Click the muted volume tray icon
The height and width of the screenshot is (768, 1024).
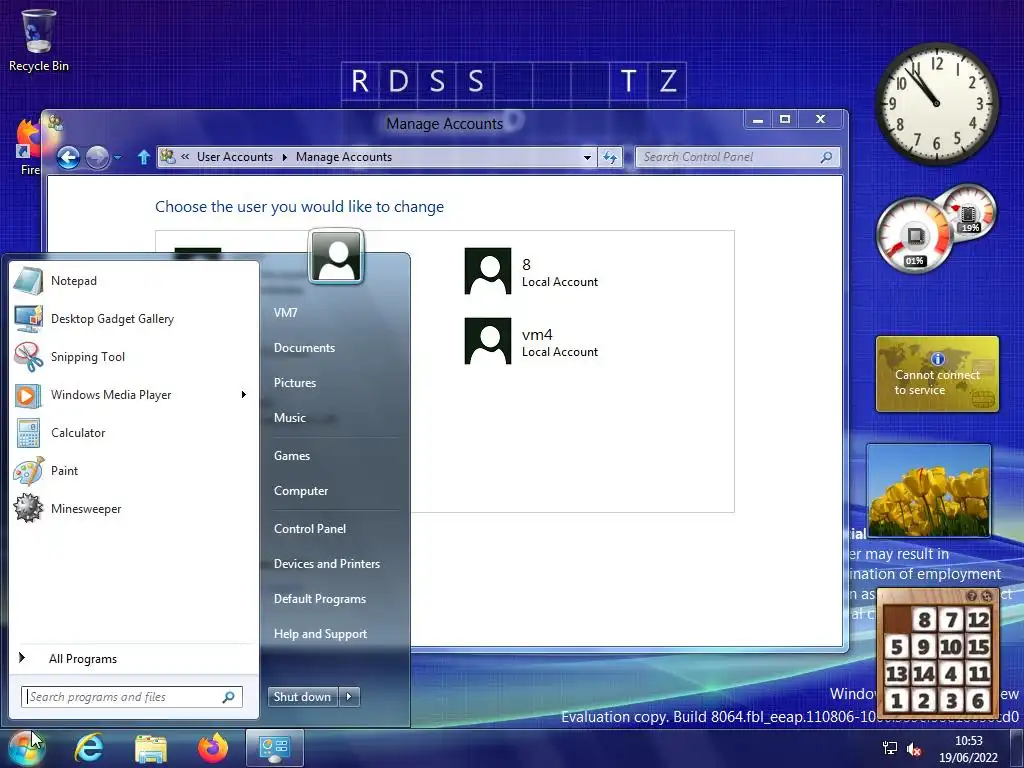(x=915, y=750)
